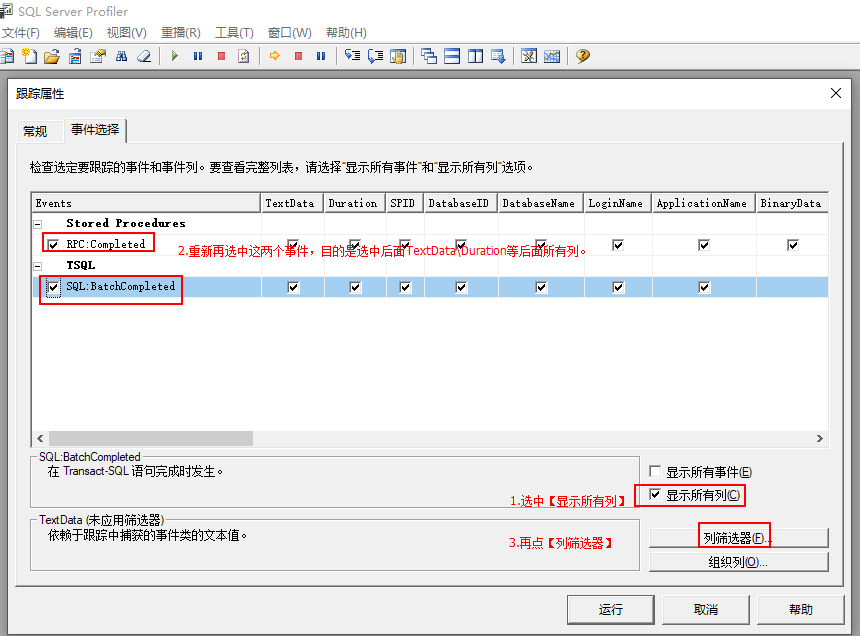Click the yellow arrow replay step icon

click(x=275, y=56)
